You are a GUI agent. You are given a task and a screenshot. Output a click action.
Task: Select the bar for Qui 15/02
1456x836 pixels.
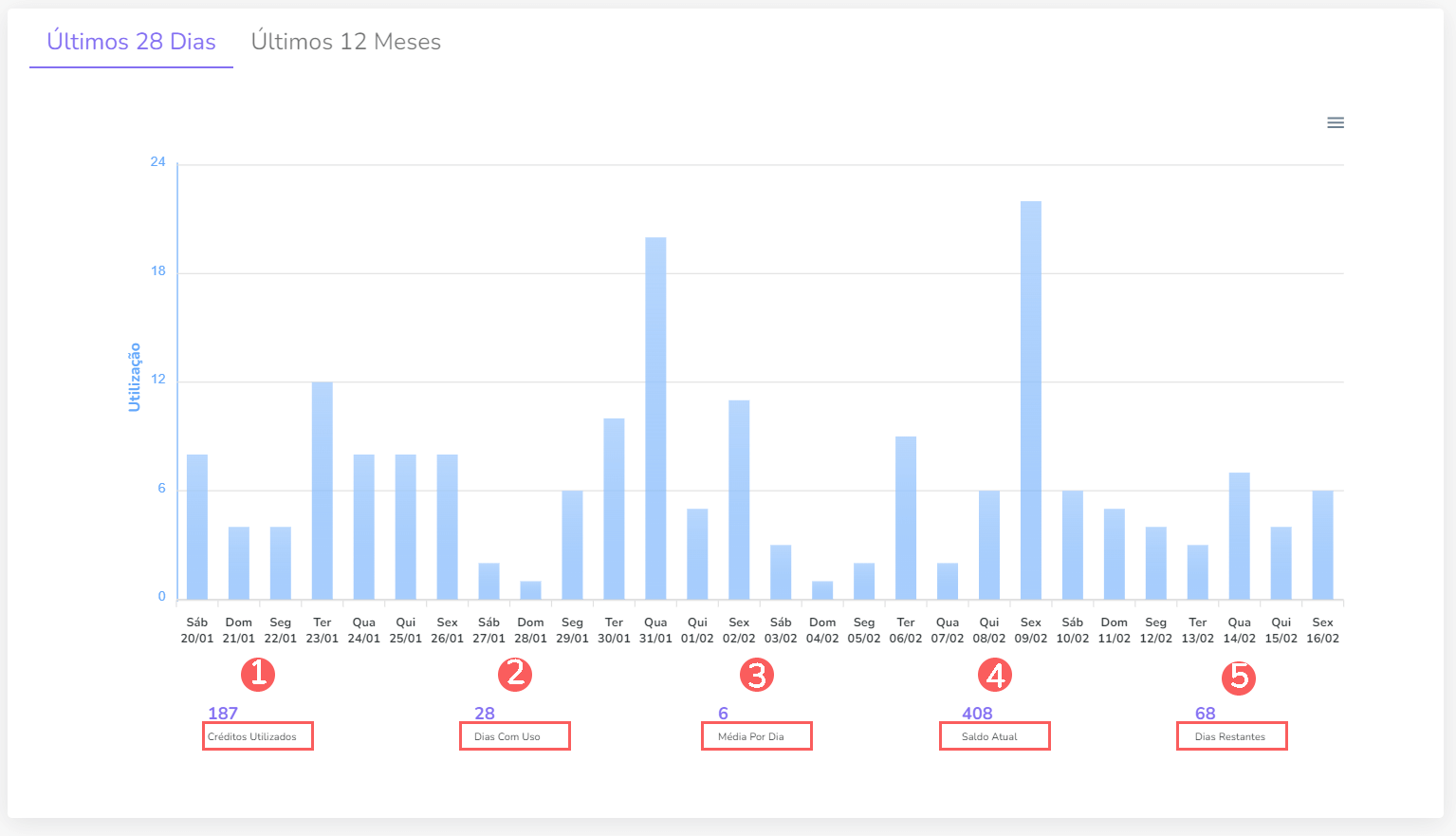(x=1281, y=563)
